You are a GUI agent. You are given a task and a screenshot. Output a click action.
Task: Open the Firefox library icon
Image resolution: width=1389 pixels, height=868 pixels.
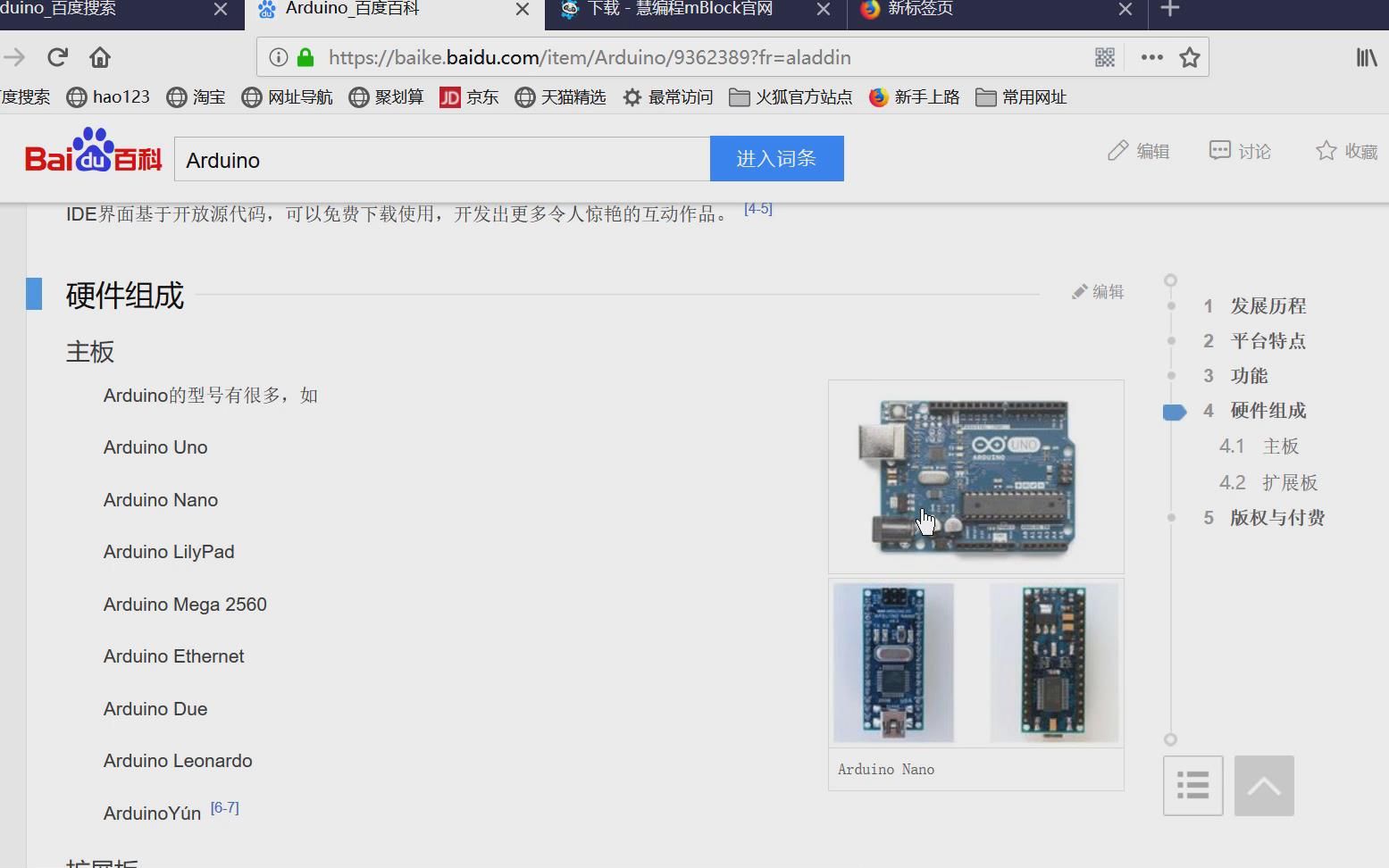[x=1367, y=57]
